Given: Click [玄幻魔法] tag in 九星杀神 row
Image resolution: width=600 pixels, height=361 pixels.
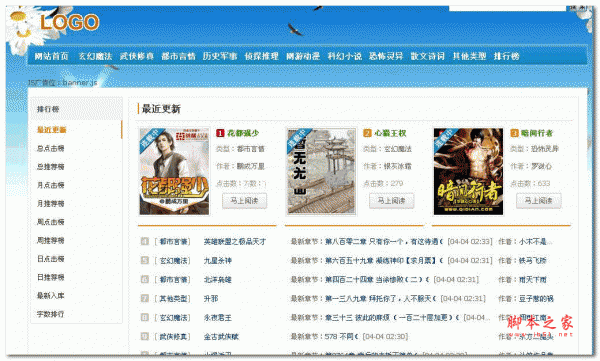Looking at the screenshot, I should 173,261.
